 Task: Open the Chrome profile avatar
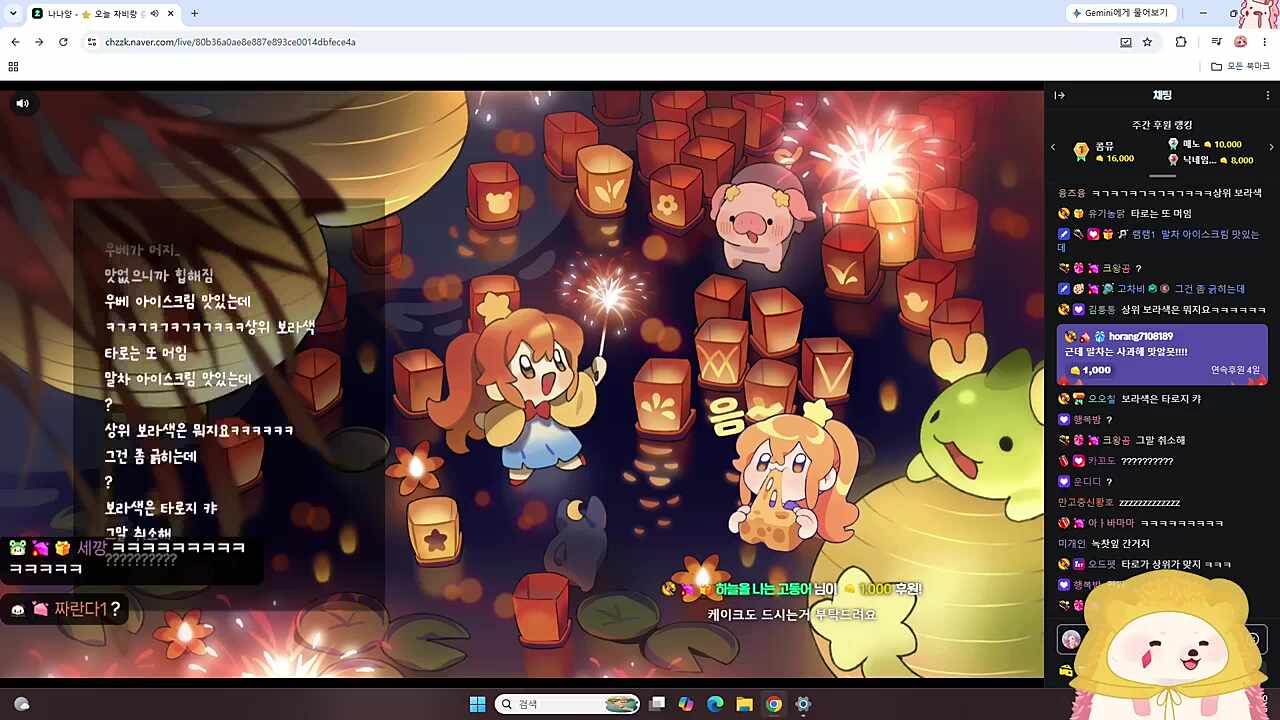click(x=1241, y=42)
